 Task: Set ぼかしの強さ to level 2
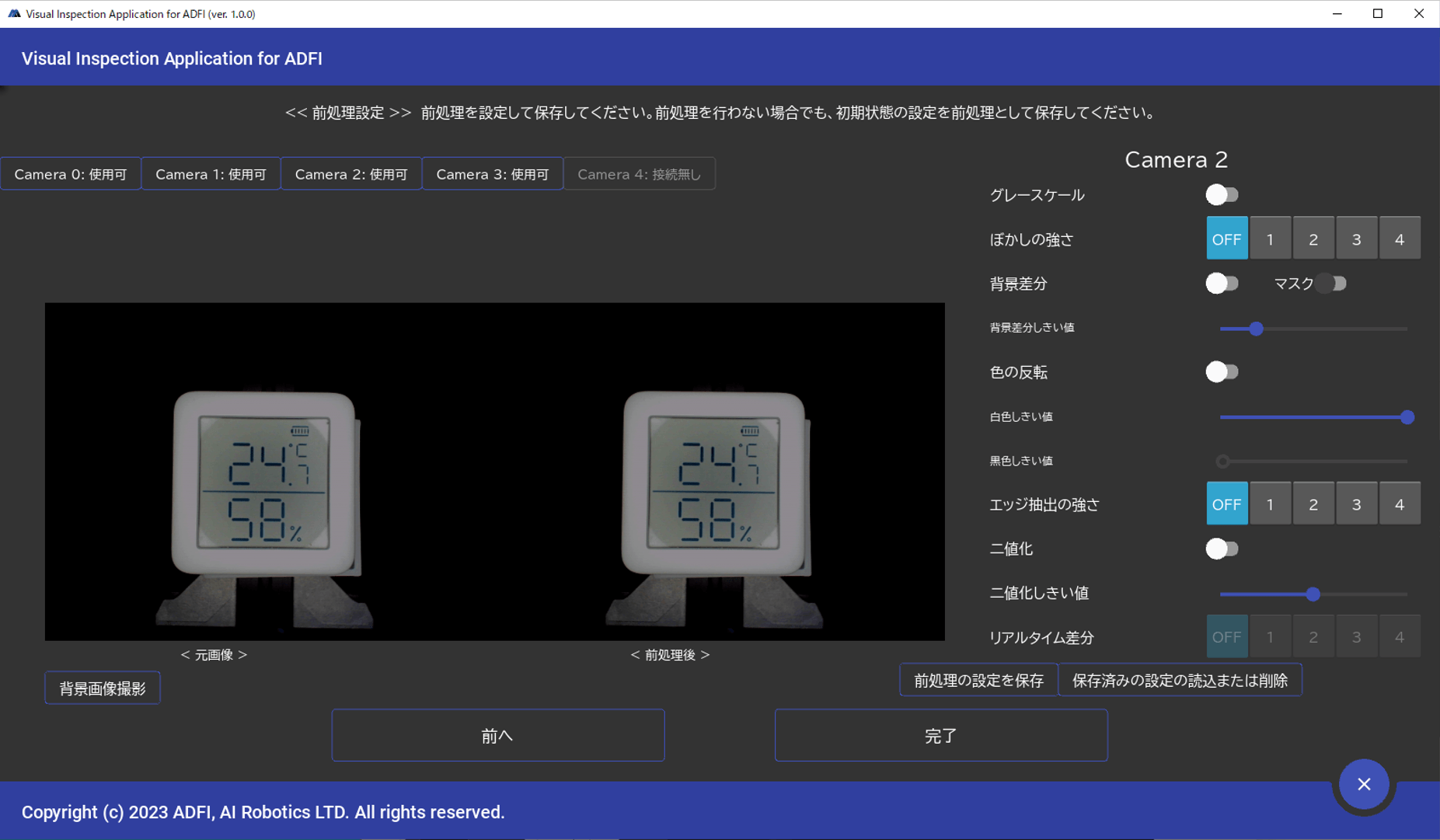click(1313, 239)
